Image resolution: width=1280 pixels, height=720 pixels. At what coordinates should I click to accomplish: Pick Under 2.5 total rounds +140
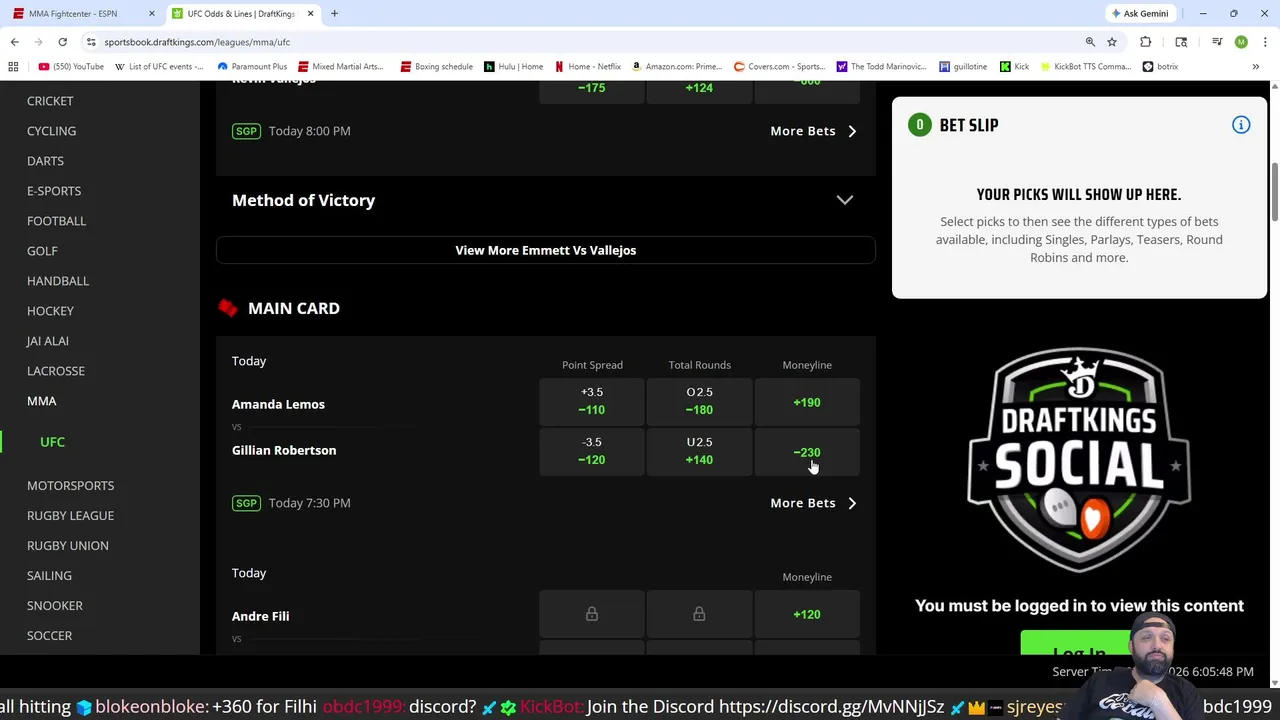pyautogui.click(x=699, y=452)
